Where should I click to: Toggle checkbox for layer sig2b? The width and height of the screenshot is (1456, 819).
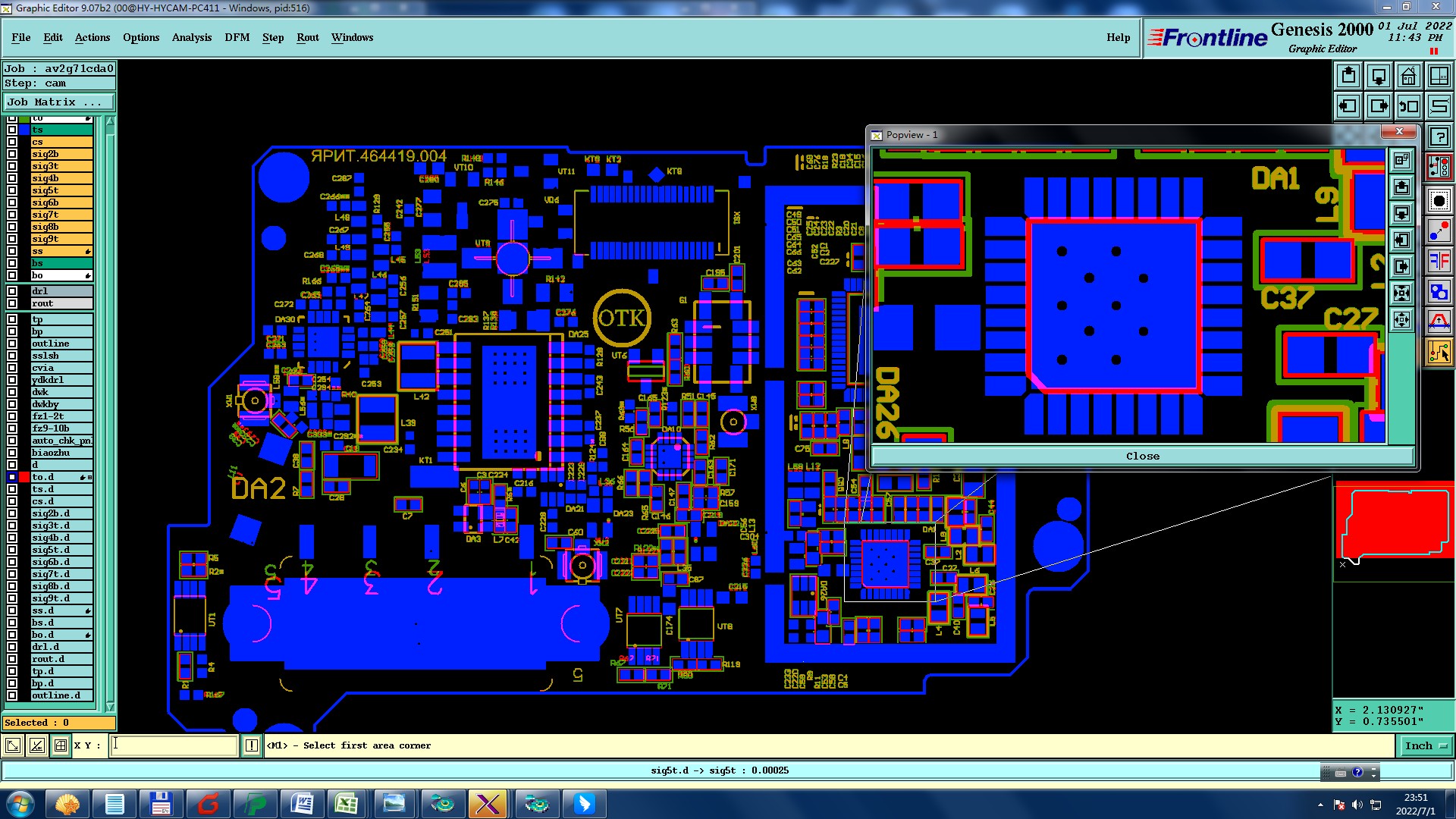point(12,154)
